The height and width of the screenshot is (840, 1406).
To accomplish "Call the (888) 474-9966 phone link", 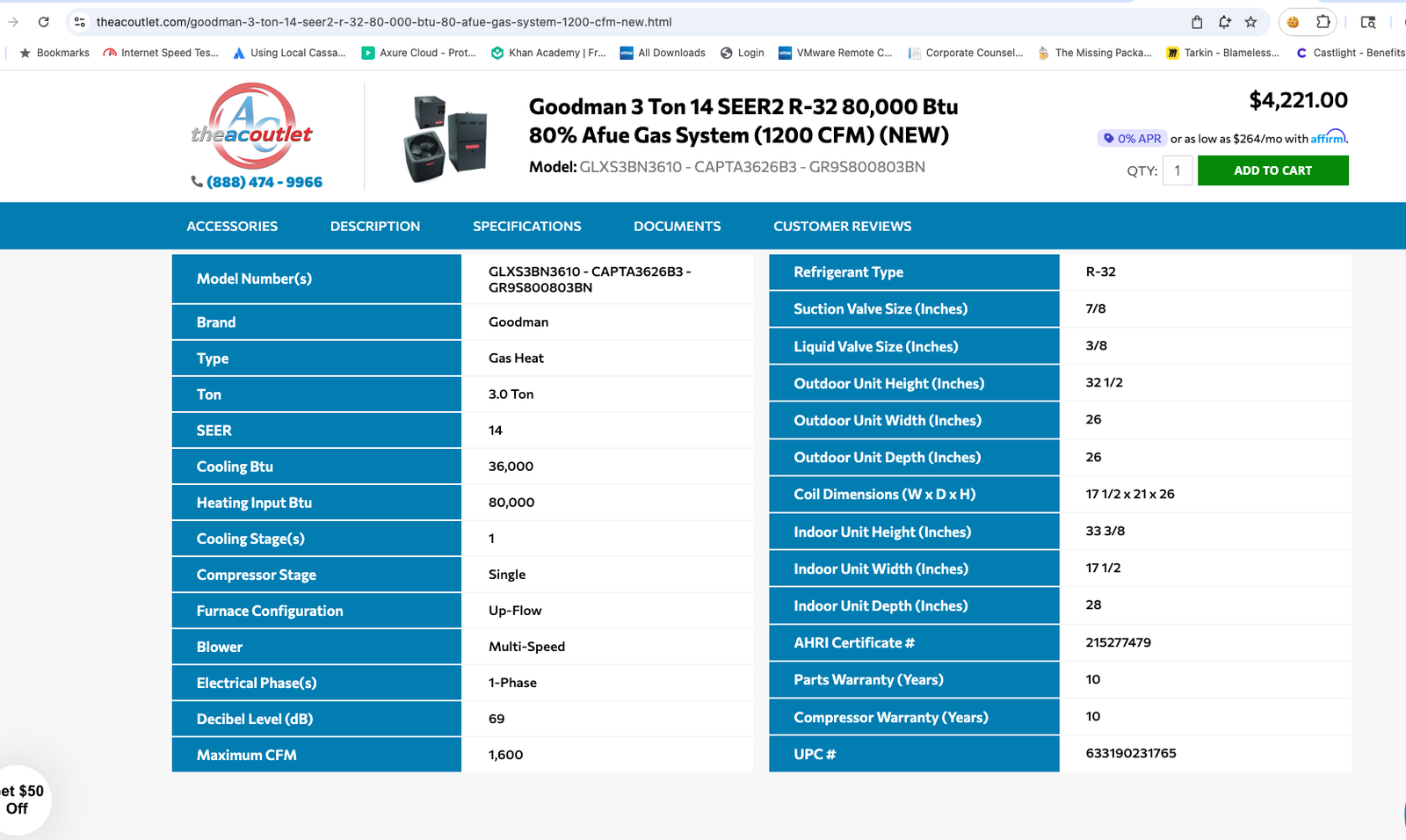I will [x=265, y=182].
